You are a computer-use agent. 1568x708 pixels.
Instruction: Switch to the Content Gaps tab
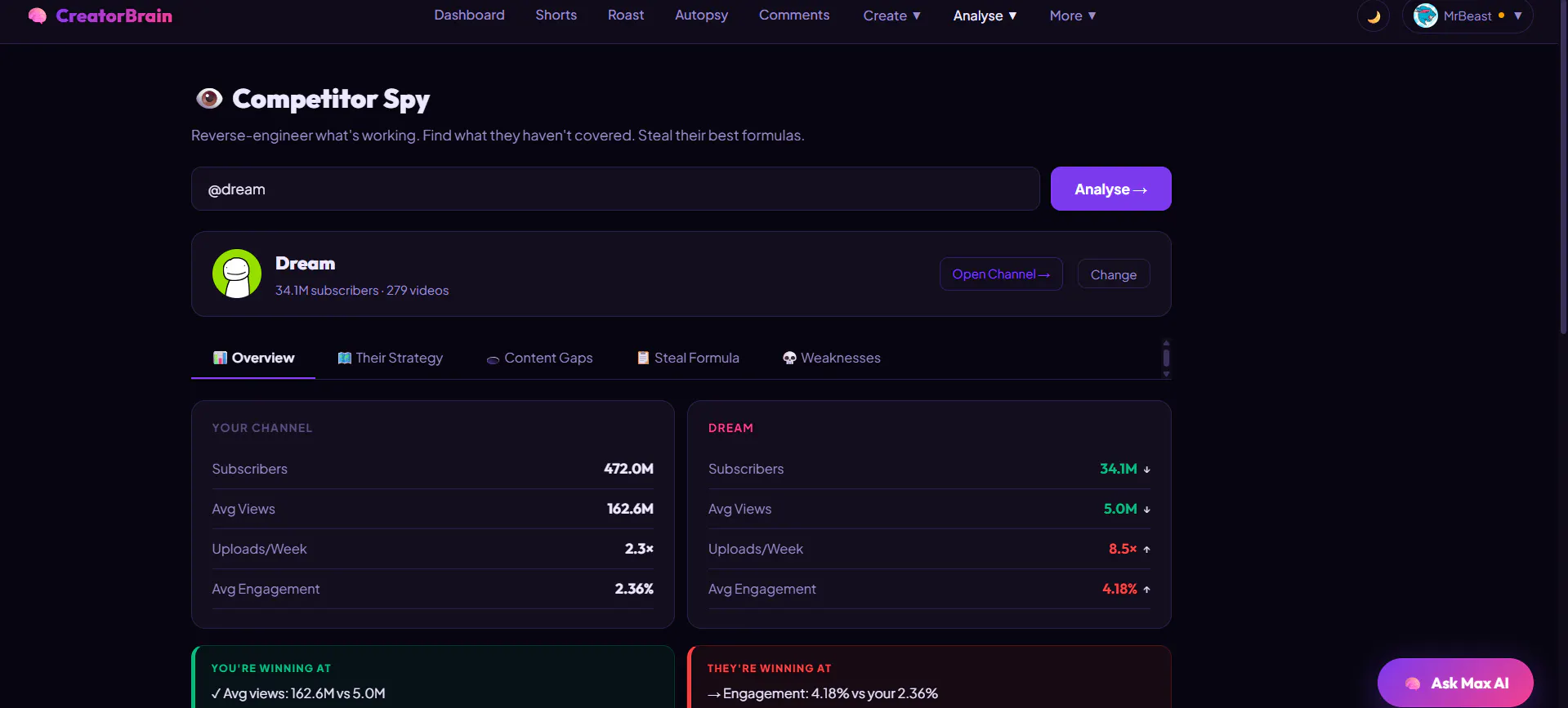click(539, 358)
